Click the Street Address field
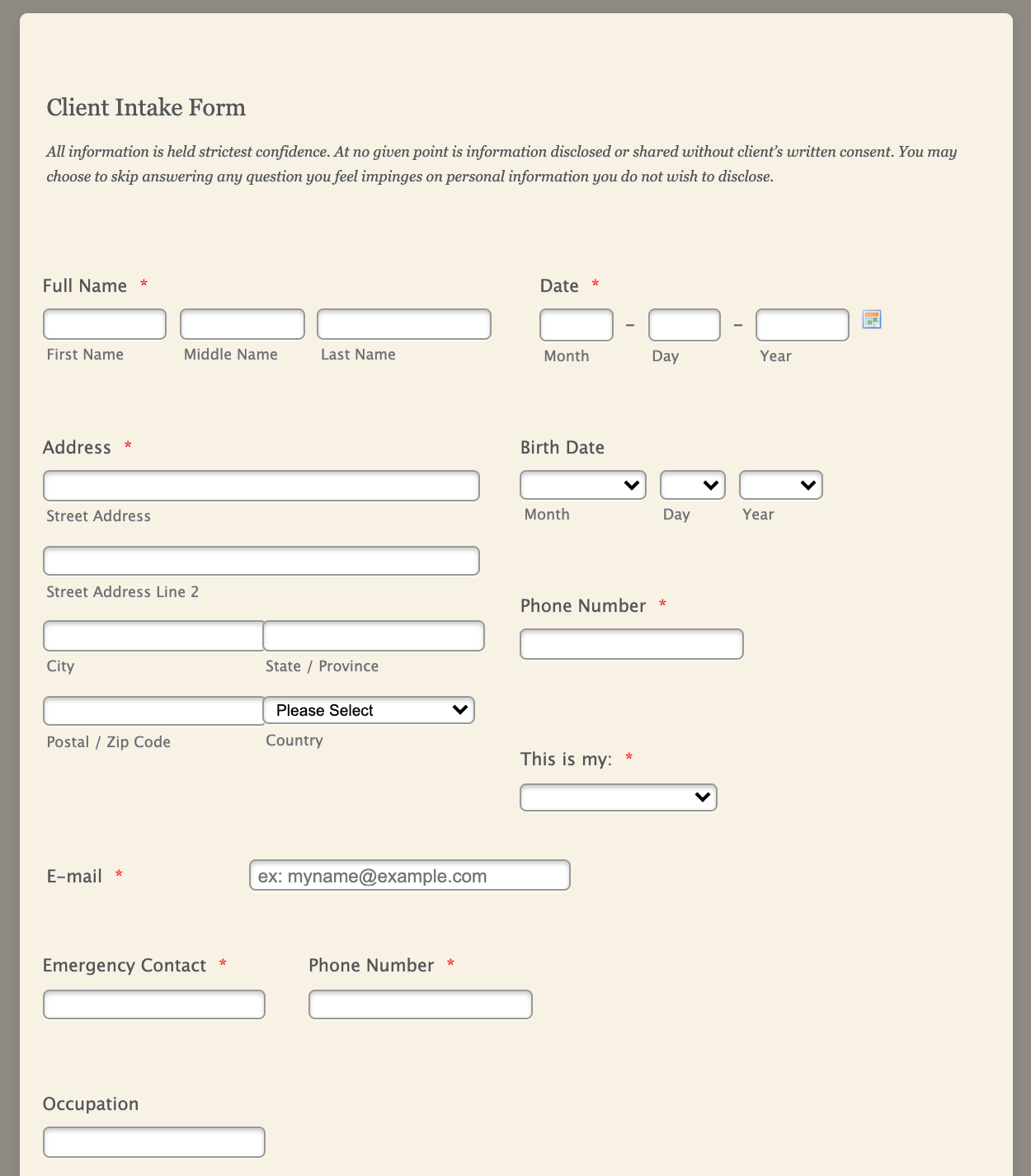The width and height of the screenshot is (1031, 1176). click(x=261, y=486)
